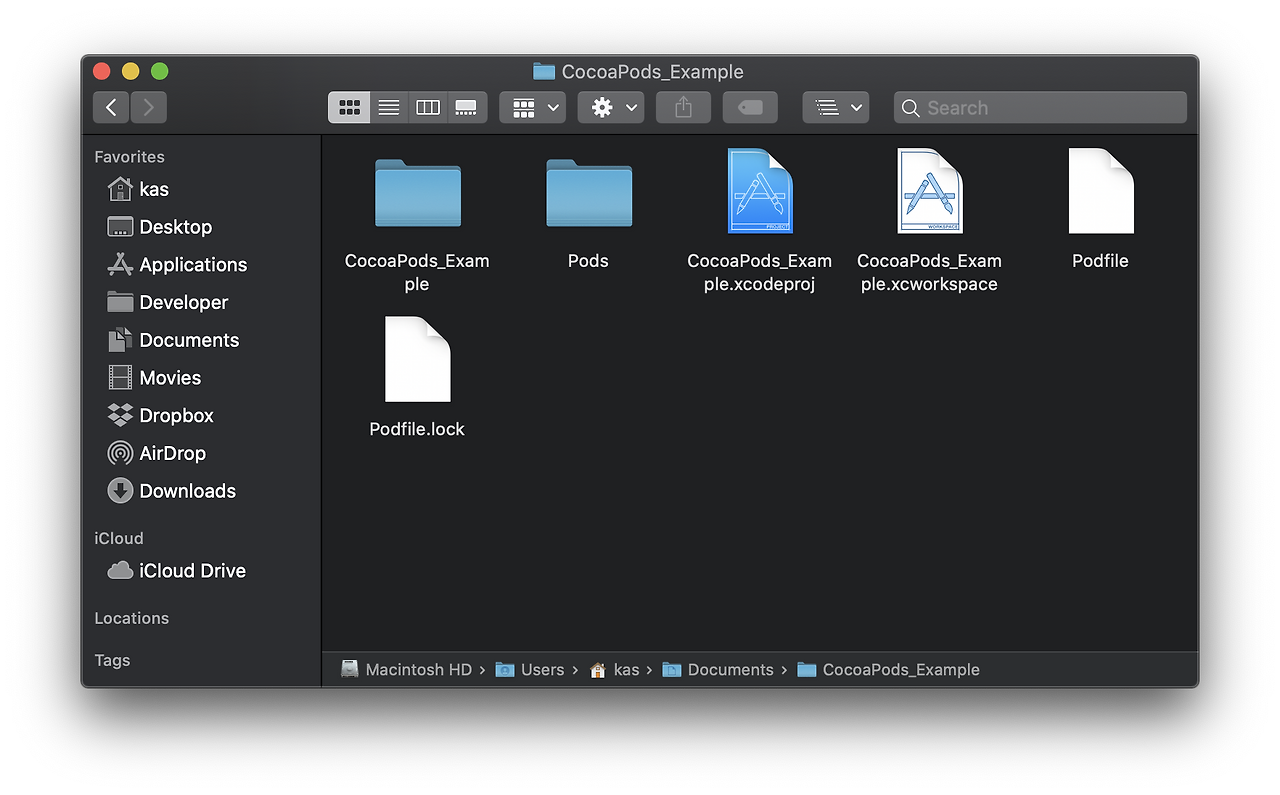
Task: Click the 'Podfile.lock' file name label
Action: point(417,429)
